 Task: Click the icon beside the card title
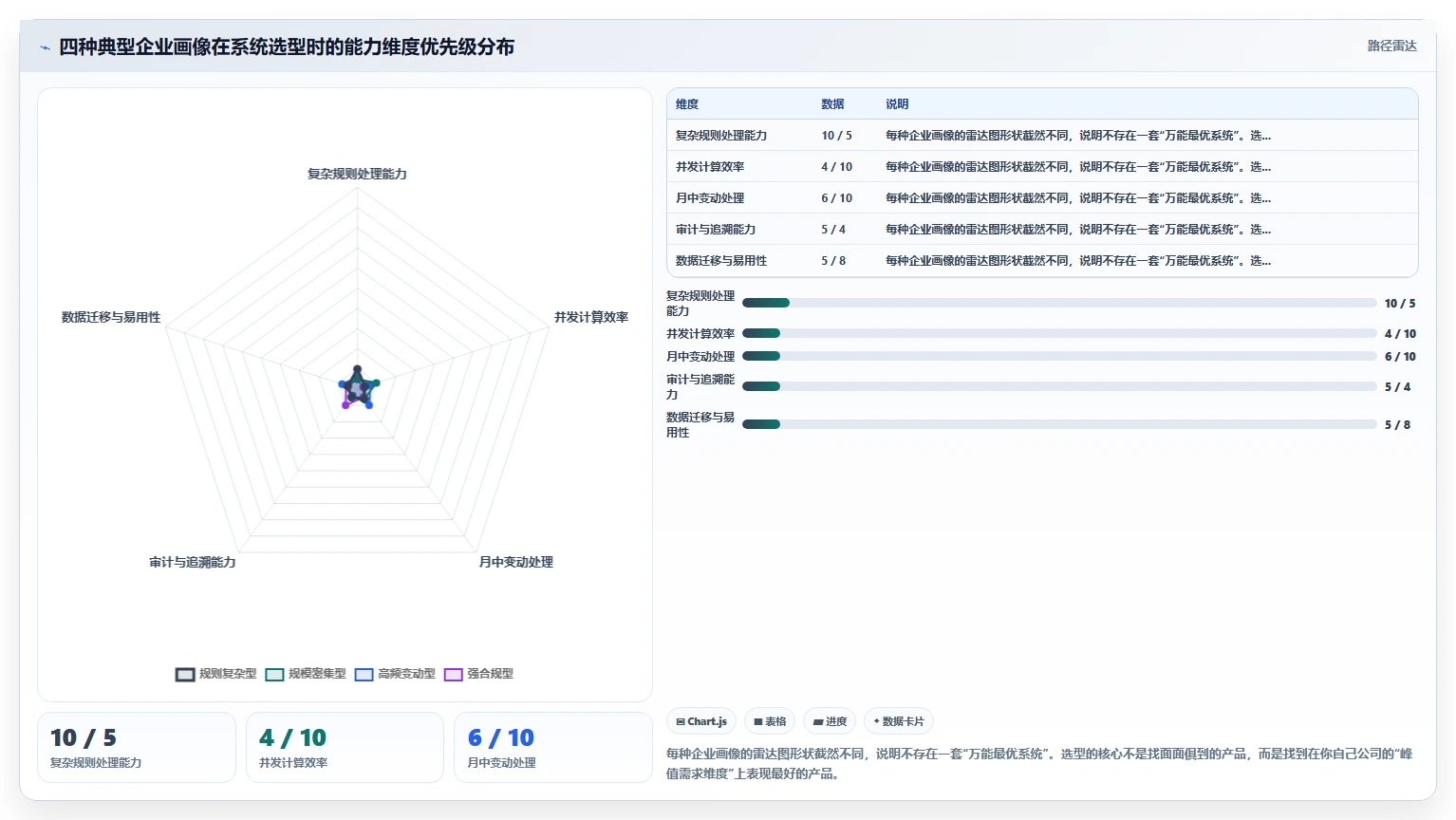pyautogui.click(x=45, y=47)
